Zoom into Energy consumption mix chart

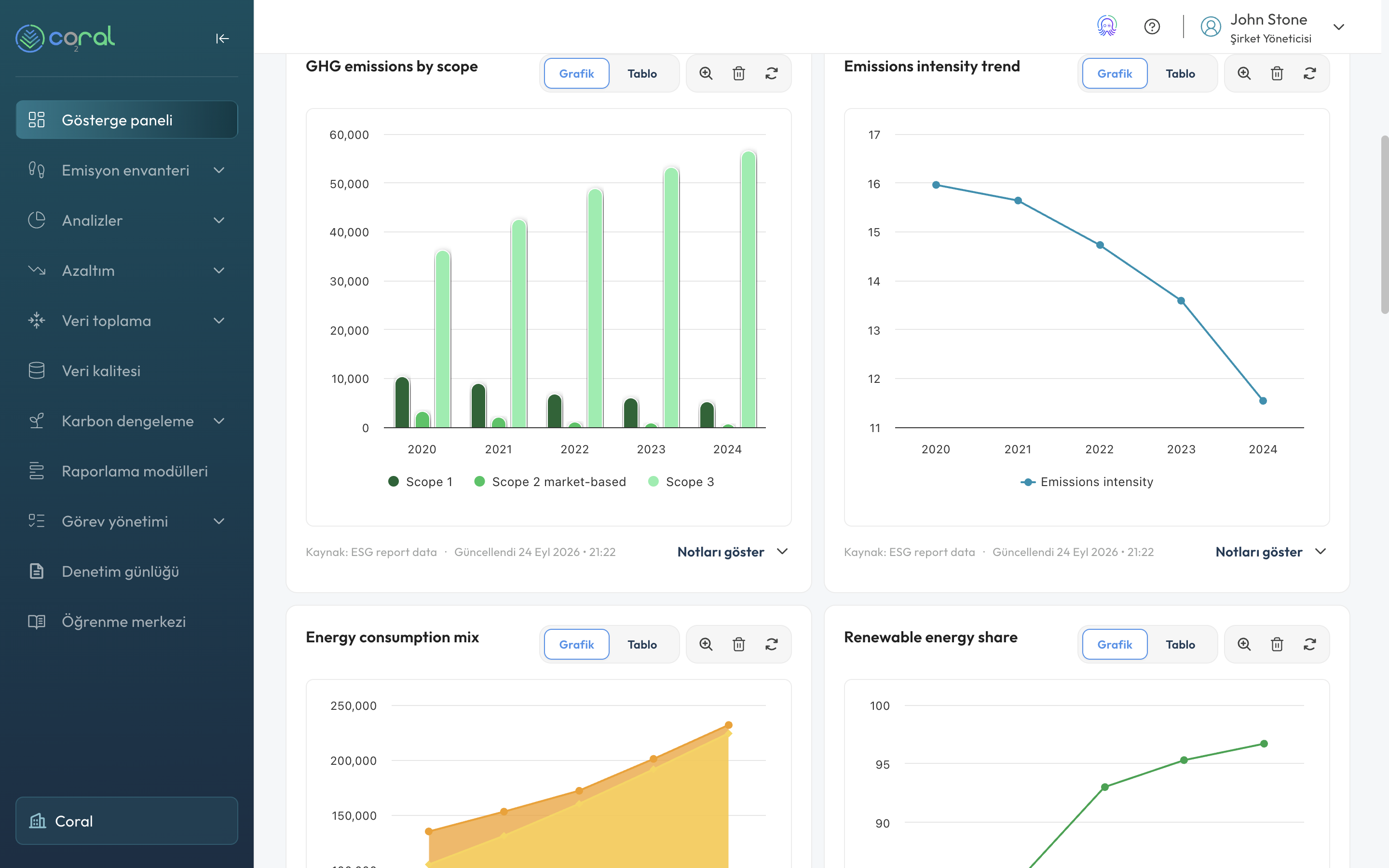point(706,644)
